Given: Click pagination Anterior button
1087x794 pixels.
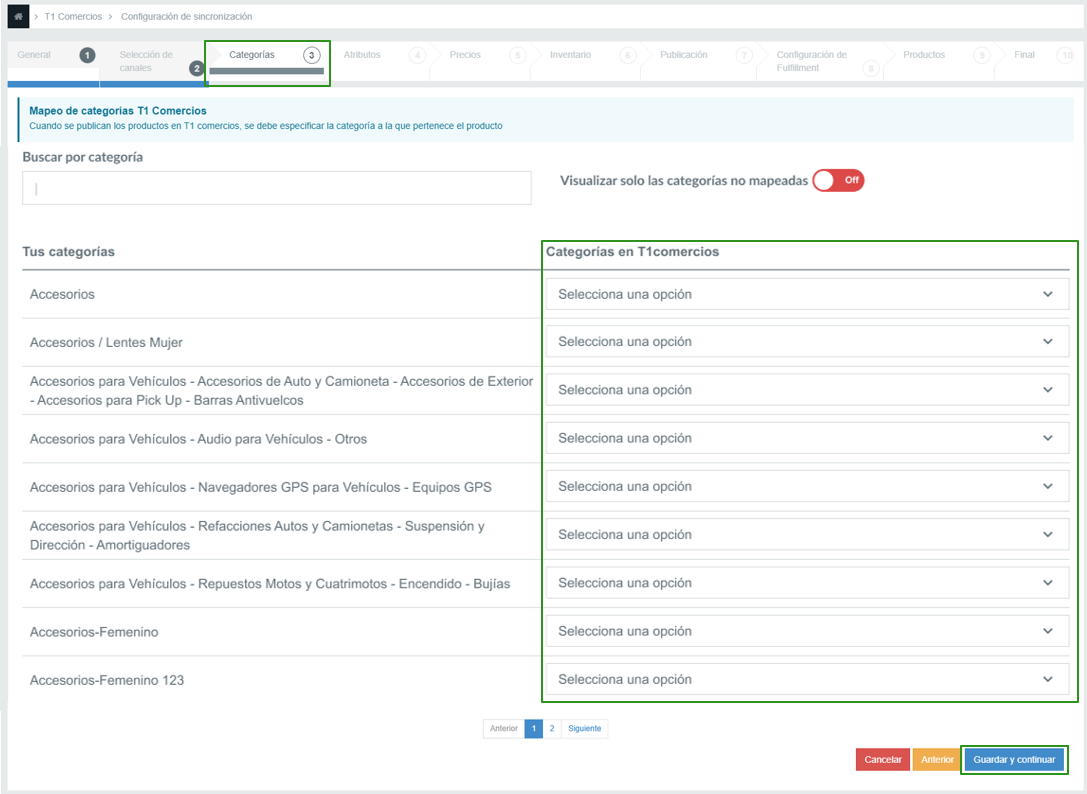Looking at the screenshot, I should [x=503, y=729].
